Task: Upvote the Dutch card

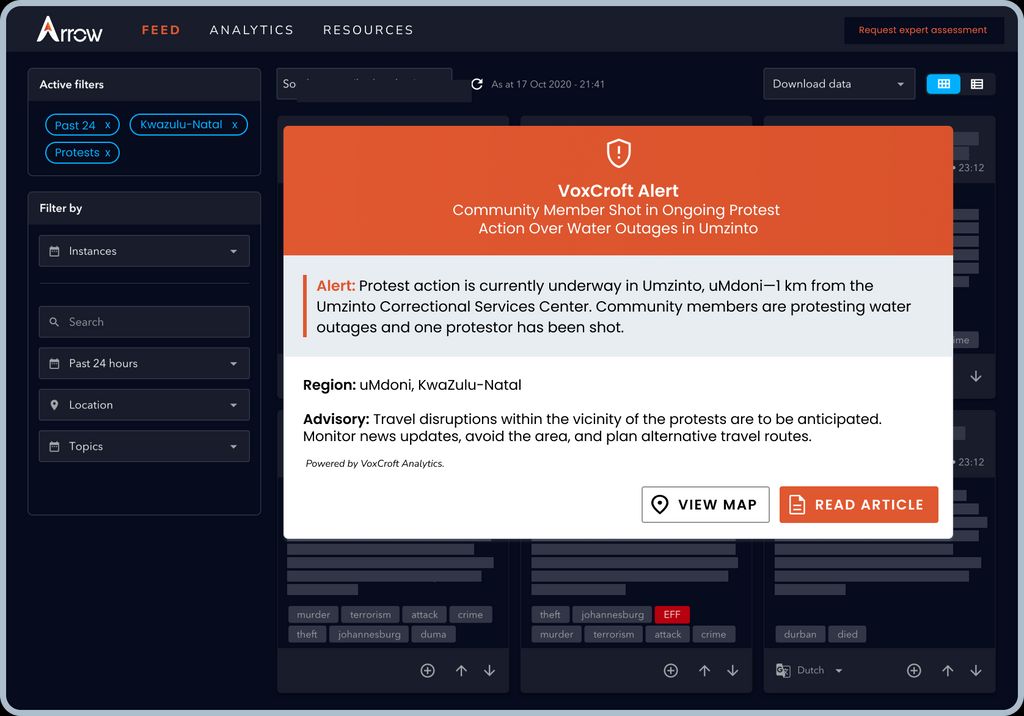Action: pos(948,670)
